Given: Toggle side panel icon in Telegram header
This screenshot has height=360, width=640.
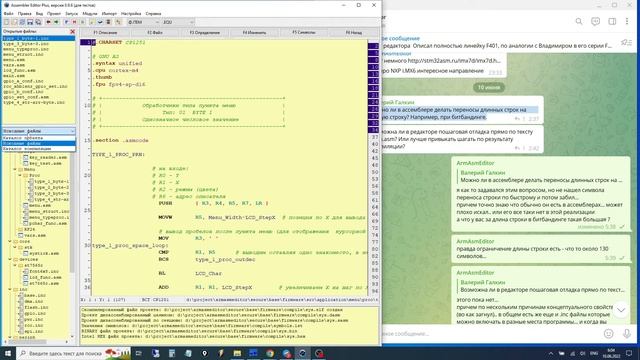Looking at the screenshot, I should click(612, 21).
